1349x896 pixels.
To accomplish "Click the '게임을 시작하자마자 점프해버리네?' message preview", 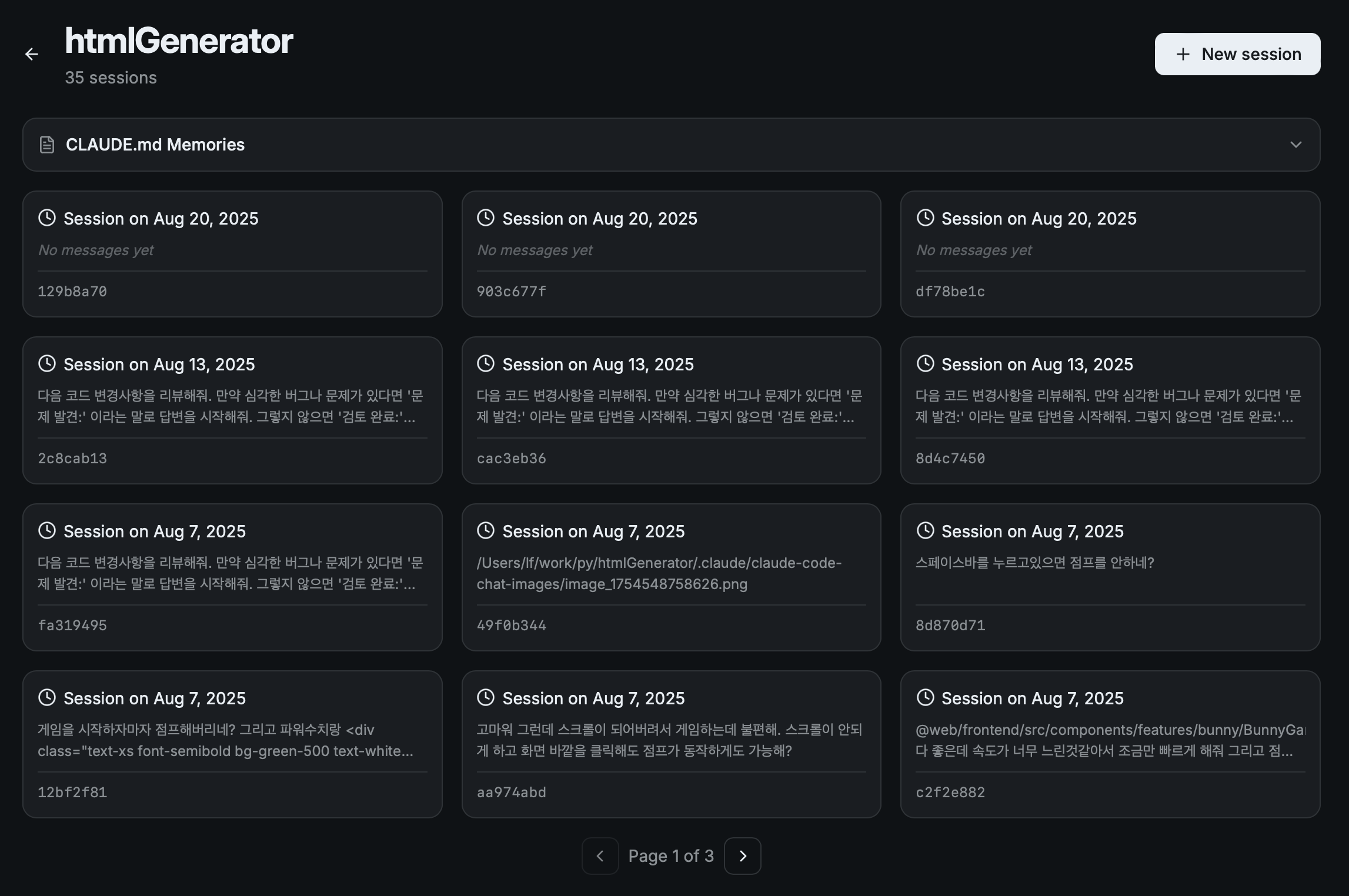I will pyautogui.click(x=226, y=740).
